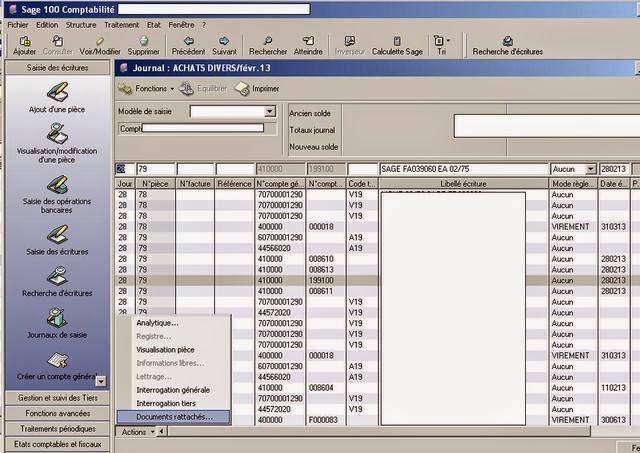The width and height of the screenshot is (640, 453).
Task: Open Saisie des opérations bancaires
Action: tap(57, 194)
